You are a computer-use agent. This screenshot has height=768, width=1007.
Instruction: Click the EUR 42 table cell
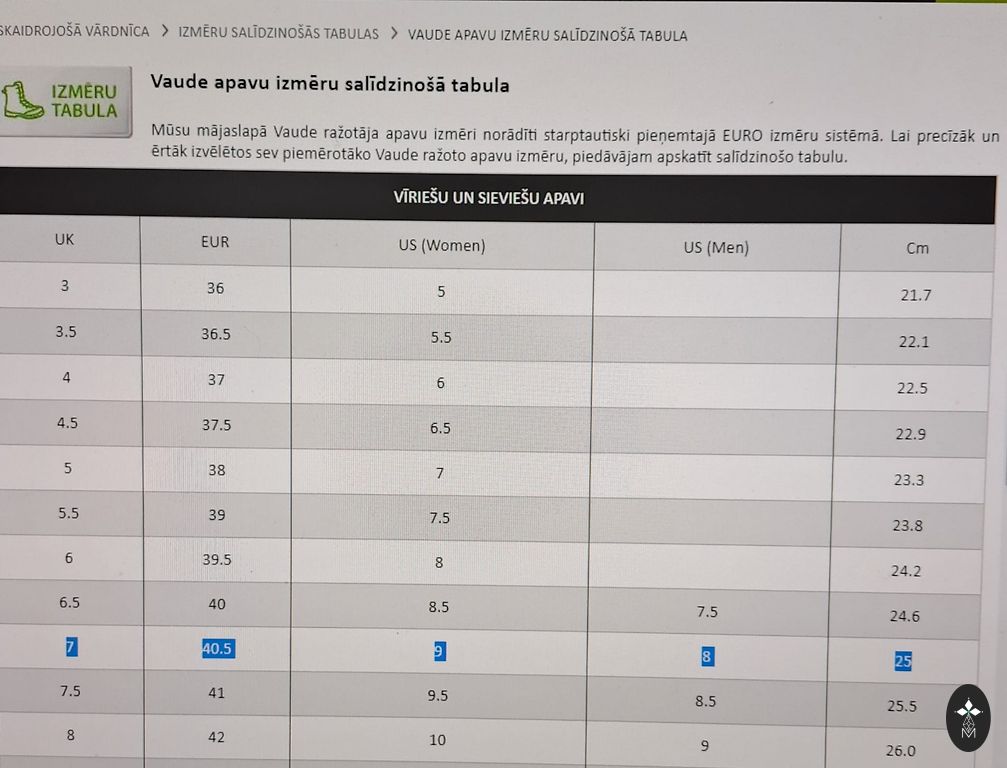pos(216,737)
